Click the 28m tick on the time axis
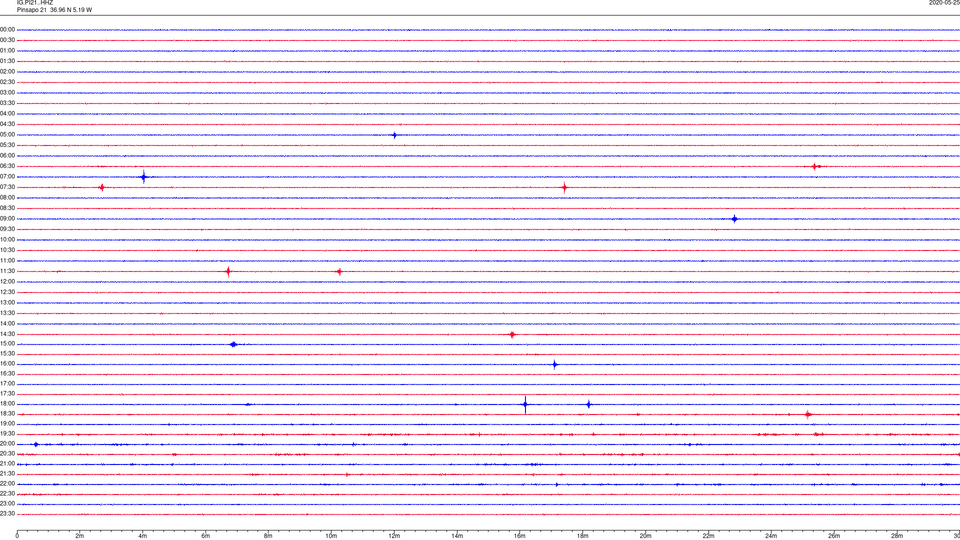Viewport: 960px width, 540px height. pyautogui.click(x=897, y=536)
